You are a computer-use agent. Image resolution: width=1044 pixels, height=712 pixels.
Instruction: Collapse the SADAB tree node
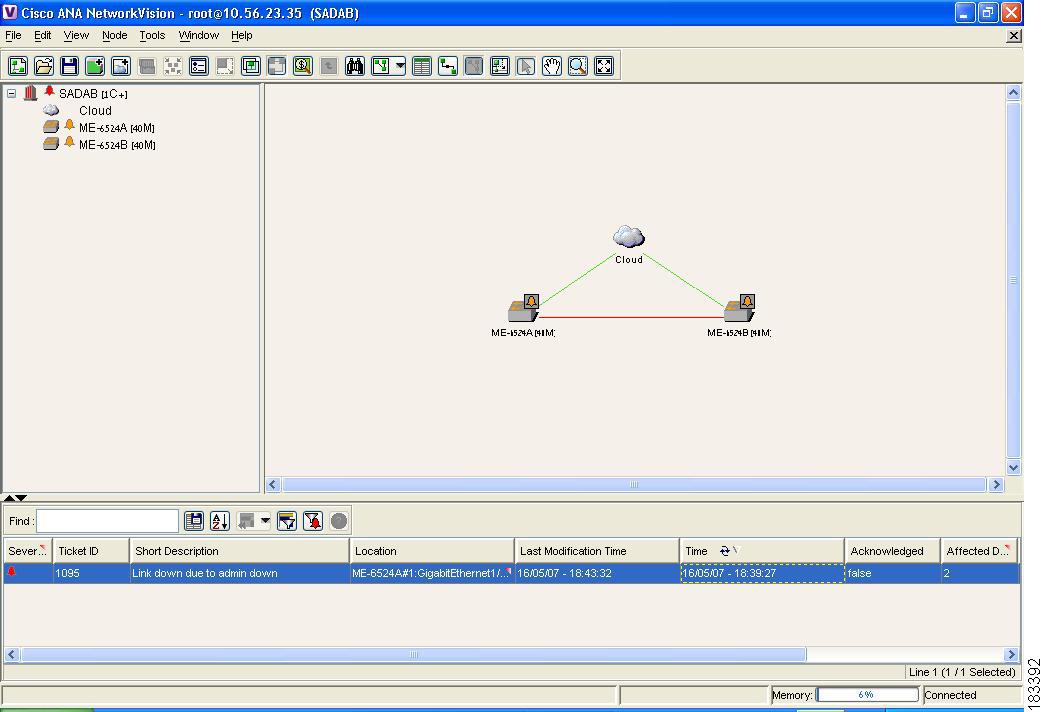click(x=12, y=94)
